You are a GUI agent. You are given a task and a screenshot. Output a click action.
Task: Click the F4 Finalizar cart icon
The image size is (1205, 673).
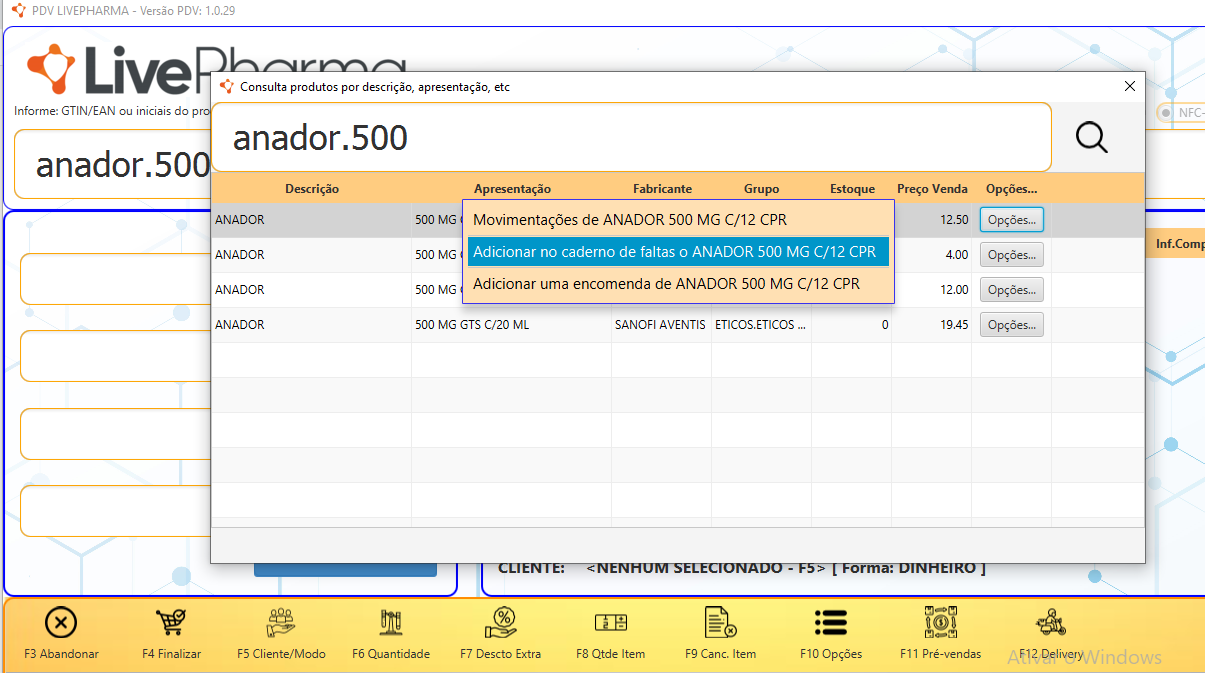(171, 623)
